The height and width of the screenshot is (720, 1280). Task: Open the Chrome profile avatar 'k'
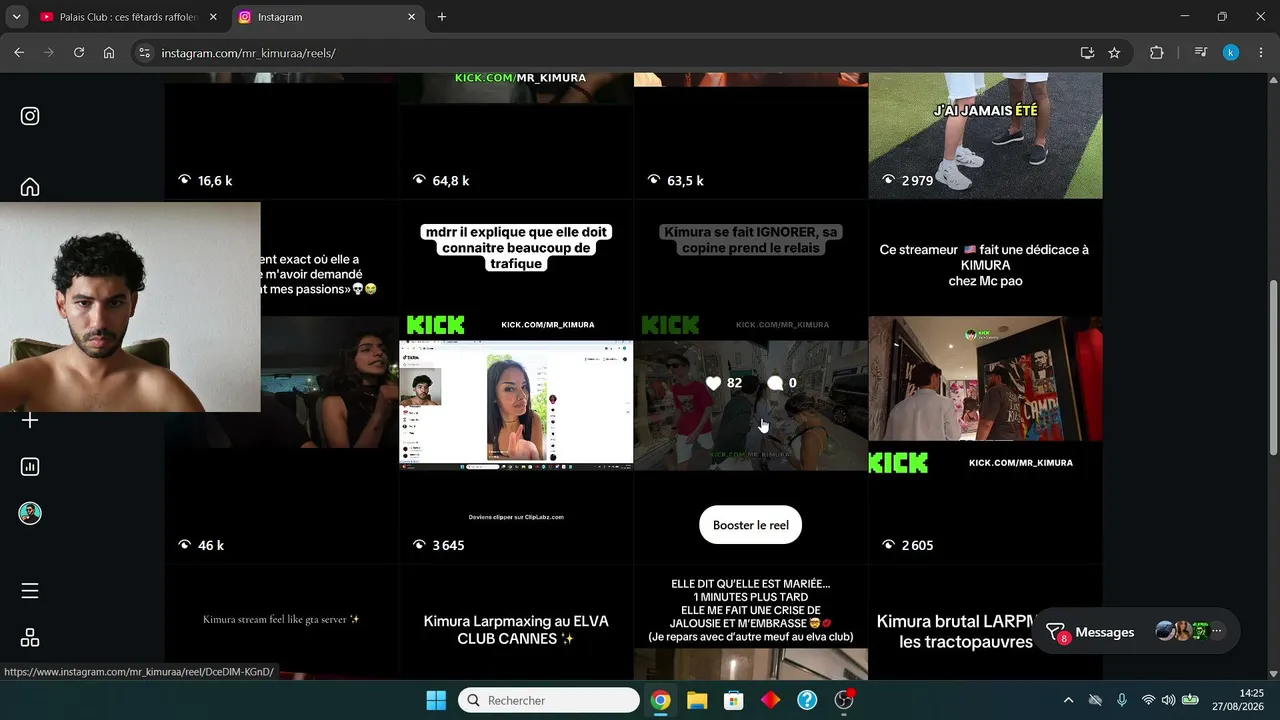pos(1231,53)
